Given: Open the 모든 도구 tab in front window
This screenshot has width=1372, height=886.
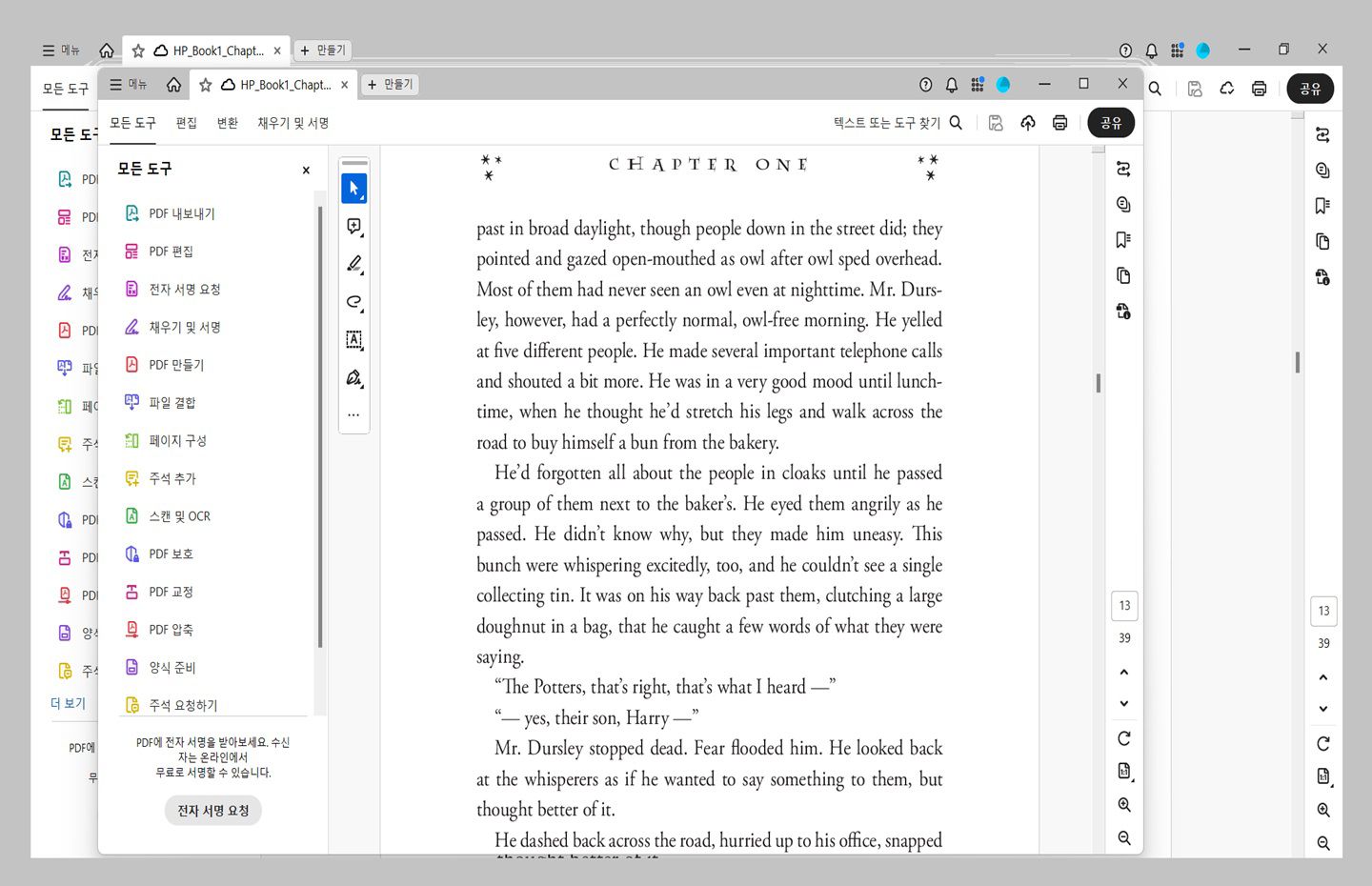Looking at the screenshot, I should coord(132,123).
